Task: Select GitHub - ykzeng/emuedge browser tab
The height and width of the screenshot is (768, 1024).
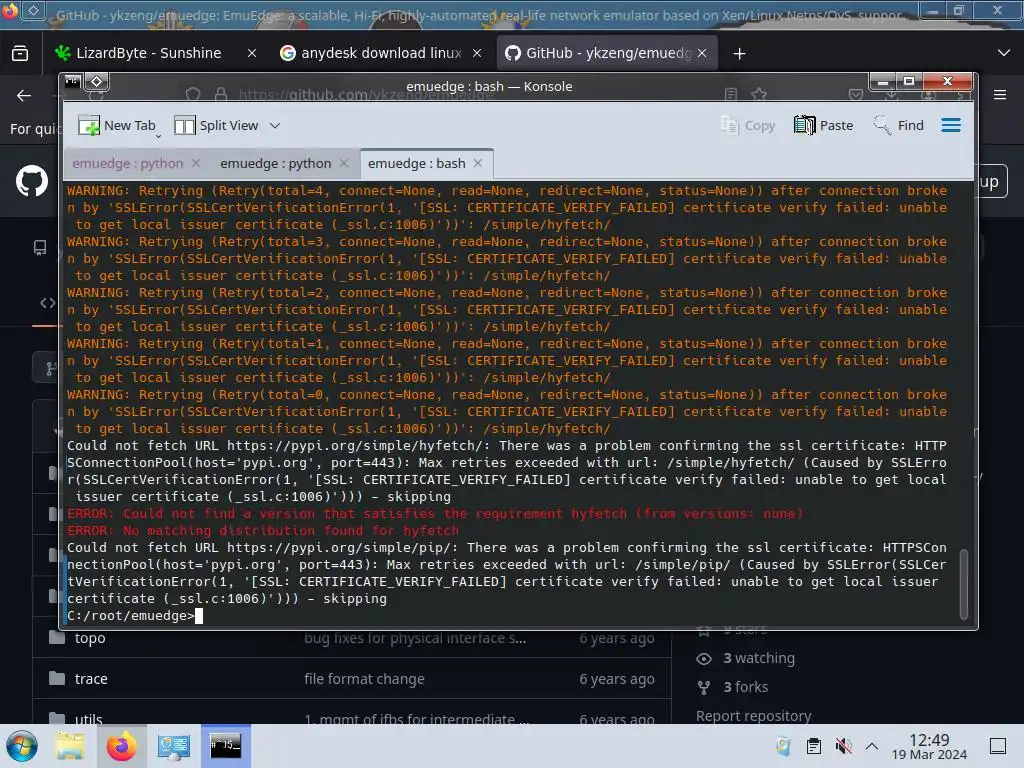Action: click(x=607, y=53)
